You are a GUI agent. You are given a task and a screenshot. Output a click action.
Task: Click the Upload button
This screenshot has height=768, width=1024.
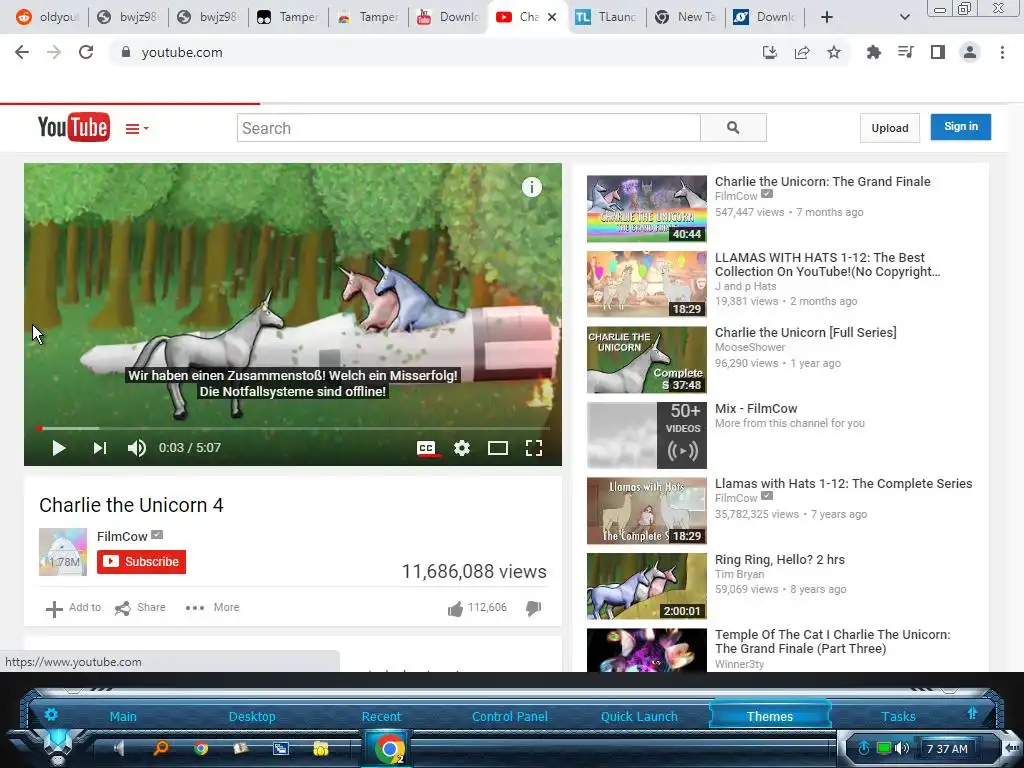pos(889,128)
